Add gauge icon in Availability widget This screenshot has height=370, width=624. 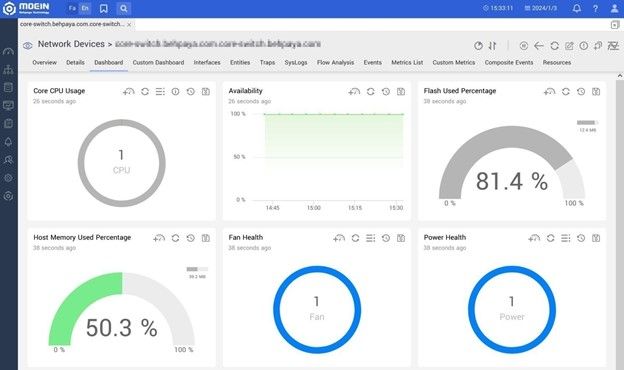354,92
